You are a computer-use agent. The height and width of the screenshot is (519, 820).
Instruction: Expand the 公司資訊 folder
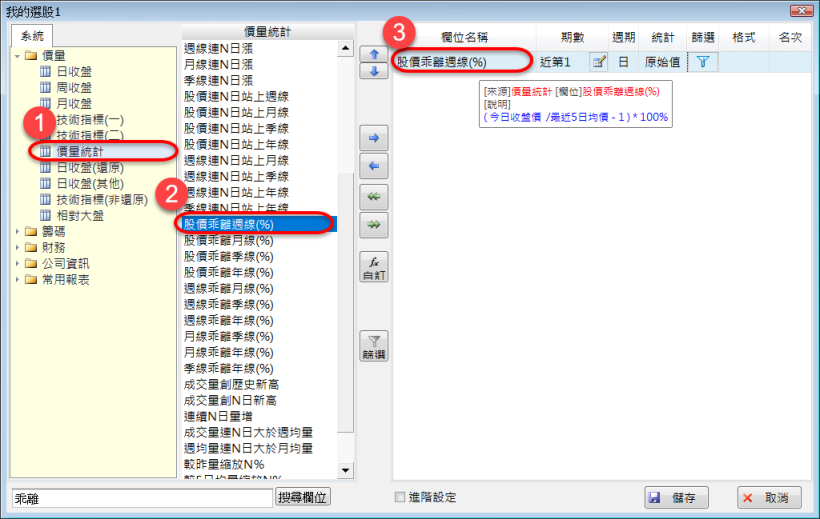(17, 264)
